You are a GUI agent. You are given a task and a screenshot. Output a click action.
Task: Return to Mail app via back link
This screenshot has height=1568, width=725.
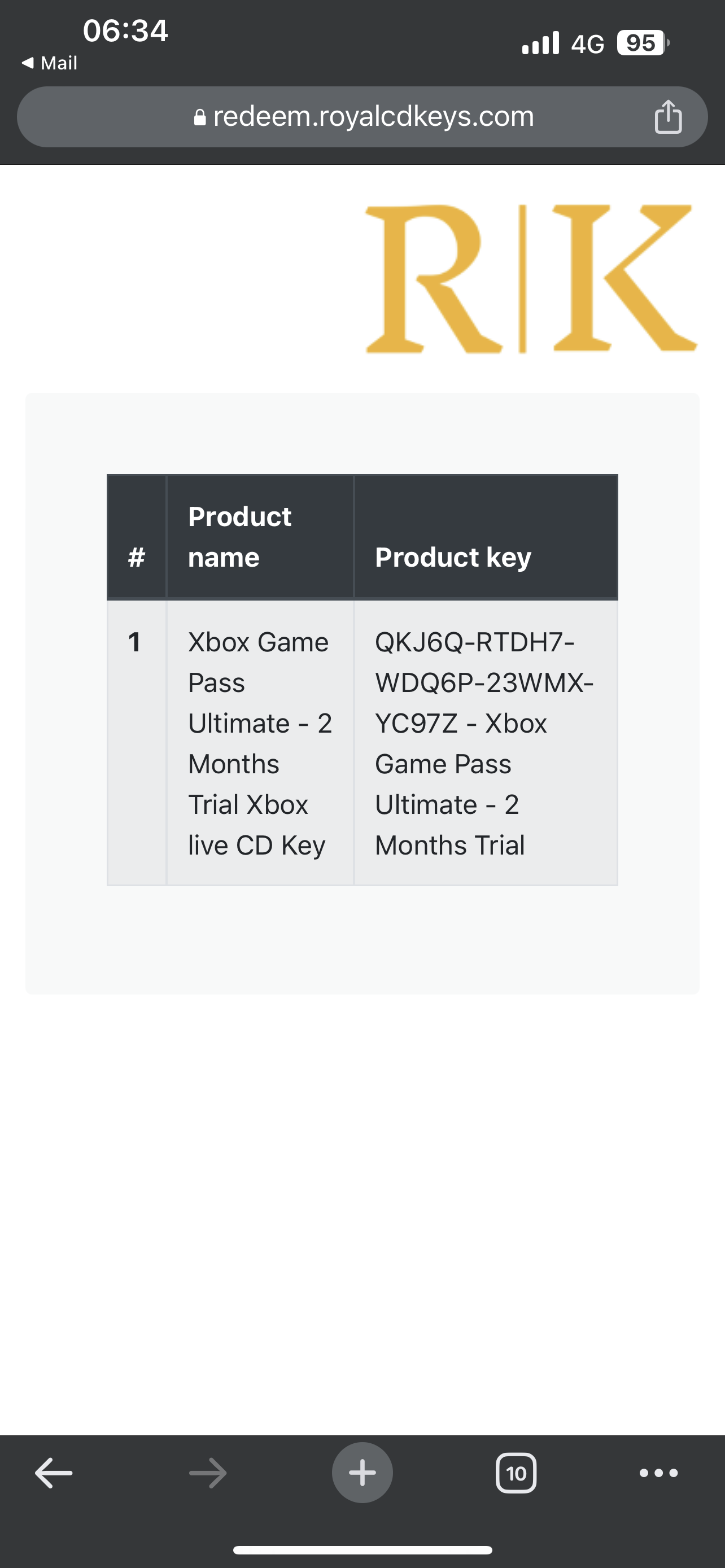pyautogui.click(x=49, y=63)
